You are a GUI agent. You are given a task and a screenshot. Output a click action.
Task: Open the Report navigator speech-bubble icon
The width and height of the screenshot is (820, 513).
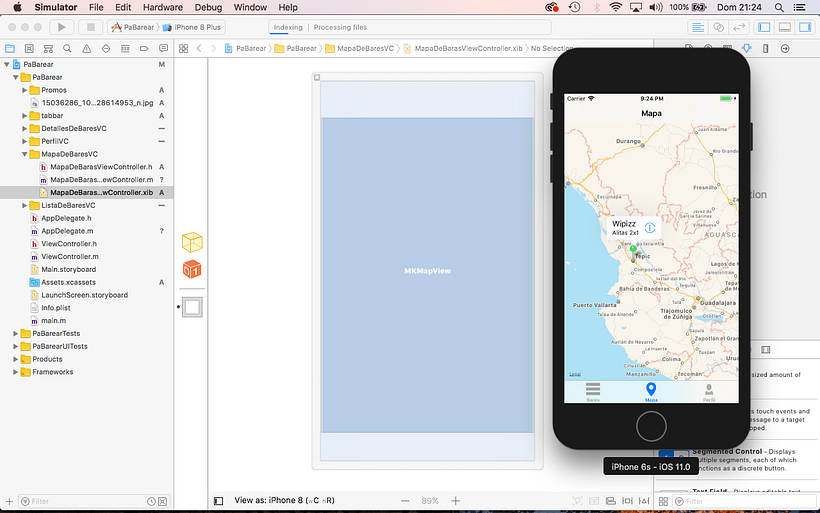pos(163,49)
